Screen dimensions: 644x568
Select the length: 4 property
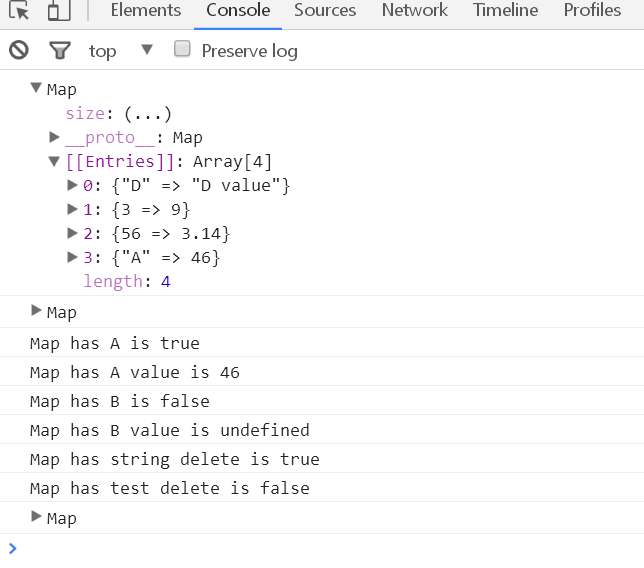tap(127, 282)
